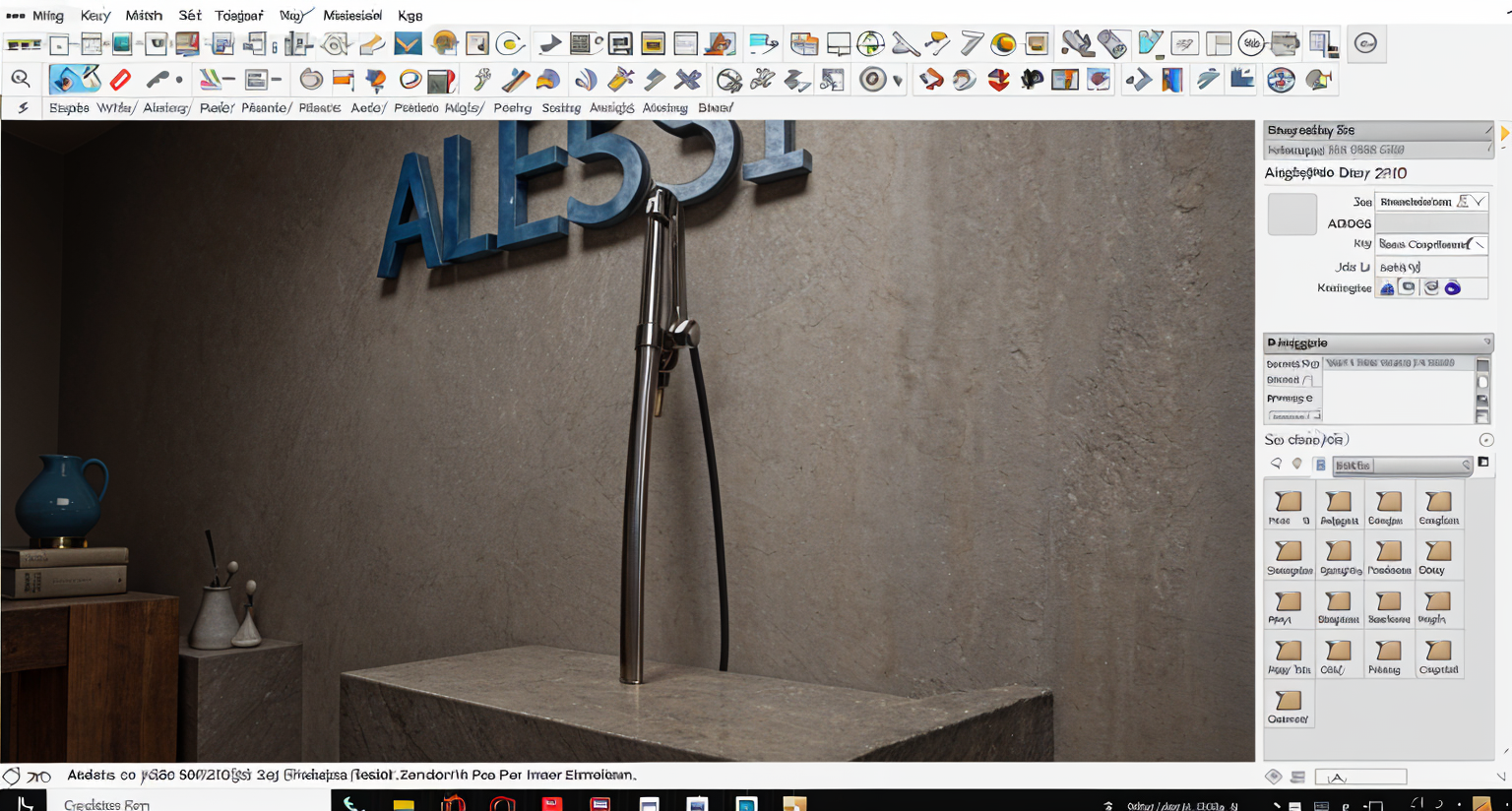Screen dimensions: 1512x811
Task: Click the blue house icon in Ktaiingtiee row
Action: tap(1387, 287)
